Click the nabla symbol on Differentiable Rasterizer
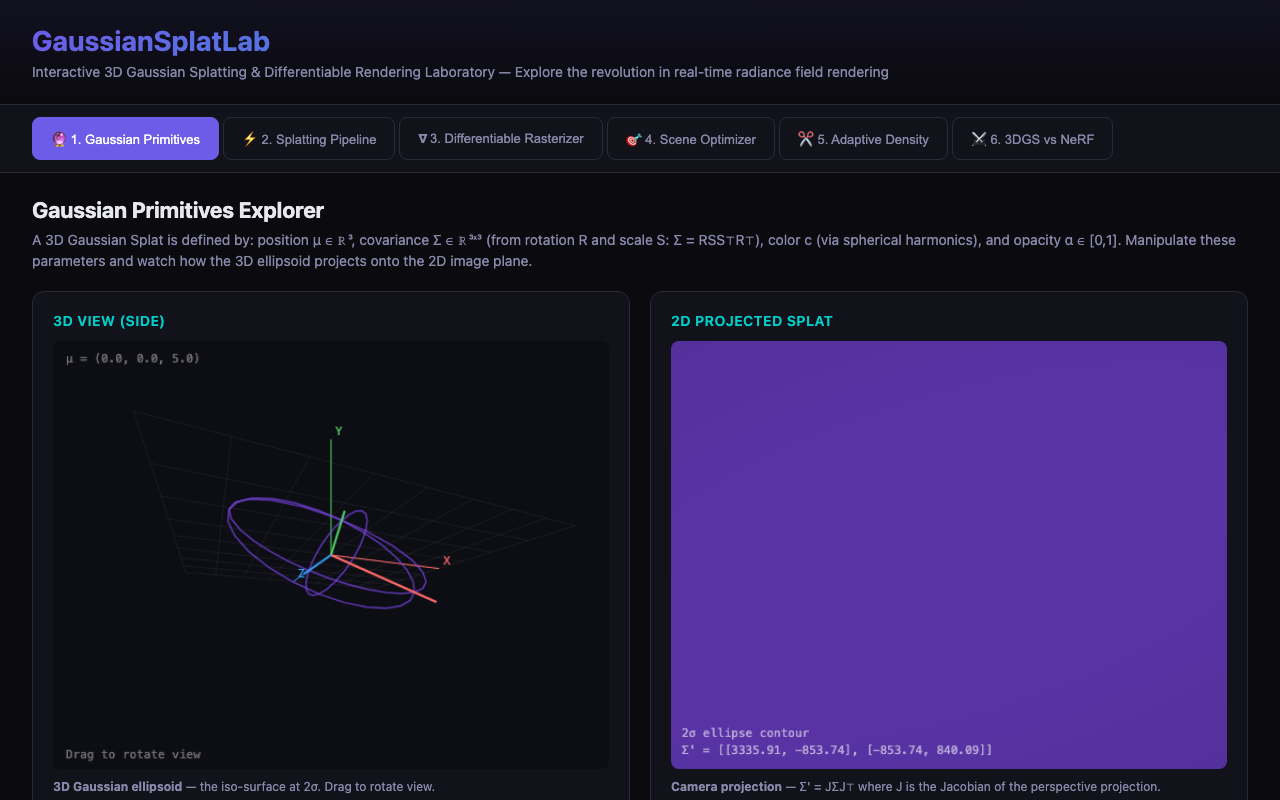The height and width of the screenshot is (800, 1280). pyautogui.click(x=422, y=139)
